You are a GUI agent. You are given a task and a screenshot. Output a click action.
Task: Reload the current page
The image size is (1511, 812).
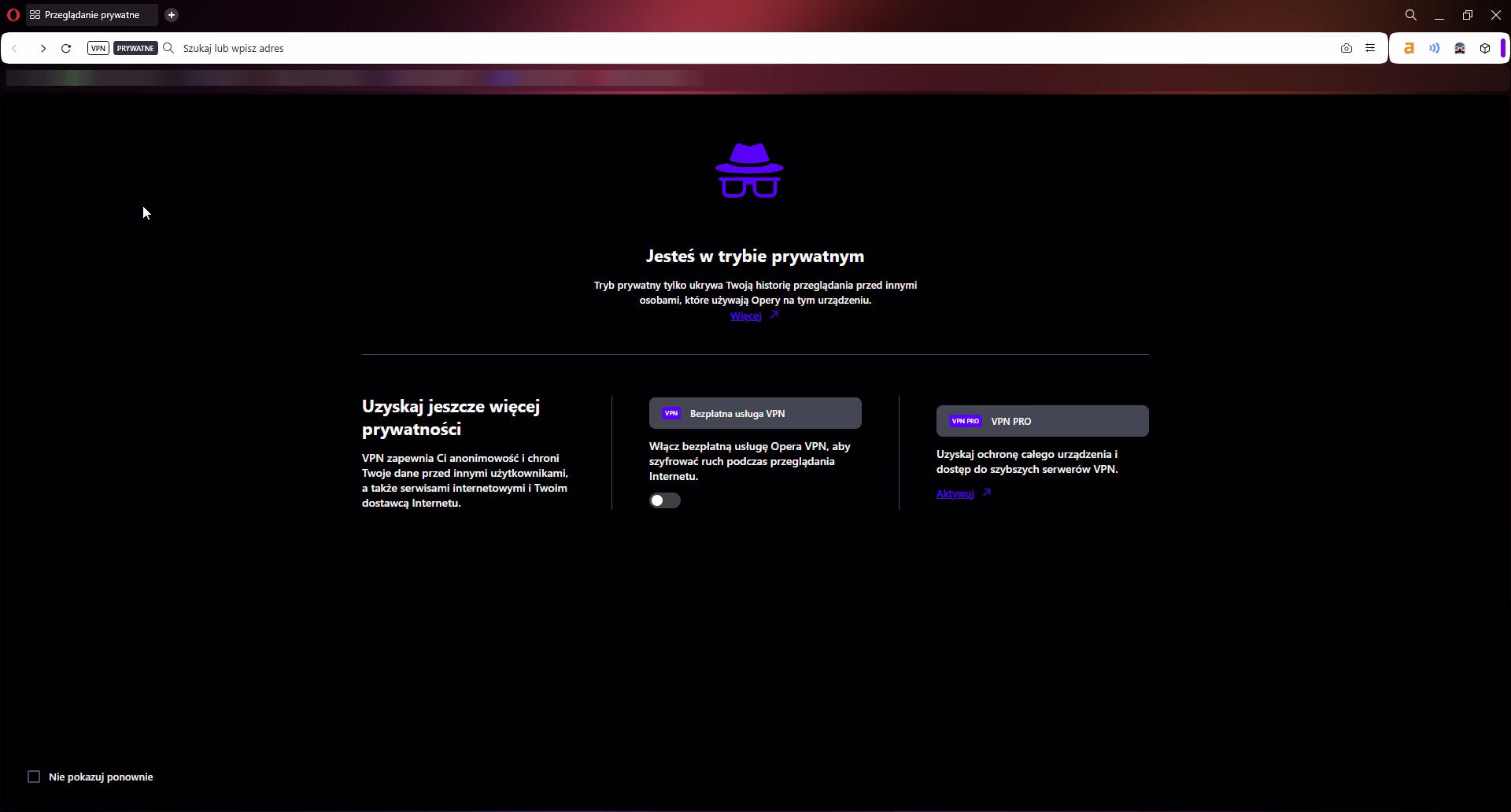[x=67, y=48]
